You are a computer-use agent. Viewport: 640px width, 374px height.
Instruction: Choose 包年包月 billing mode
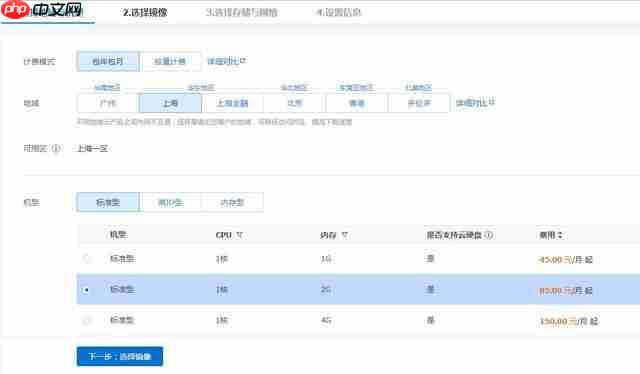[108, 61]
